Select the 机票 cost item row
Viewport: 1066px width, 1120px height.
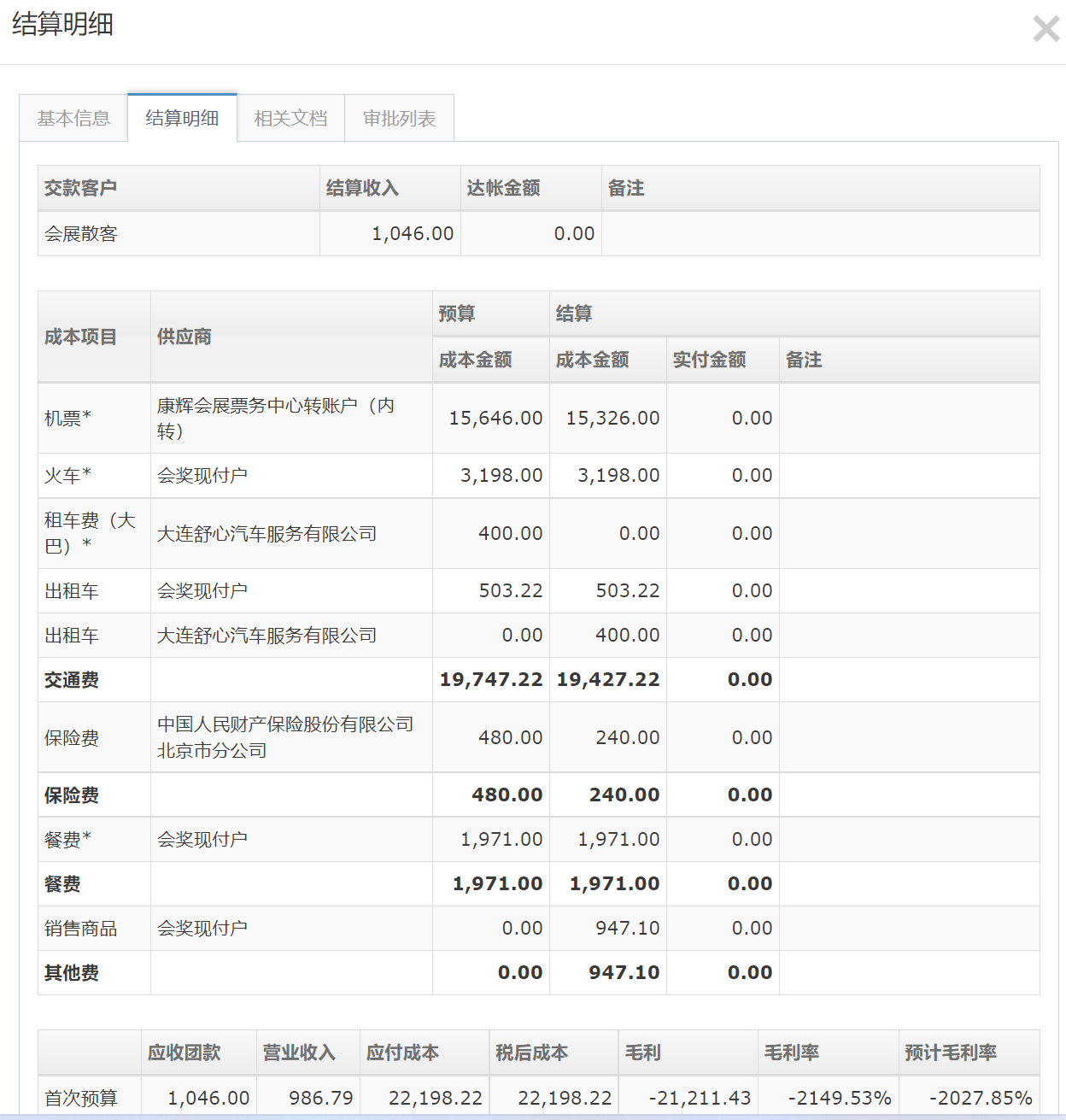click(x=68, y=418)
